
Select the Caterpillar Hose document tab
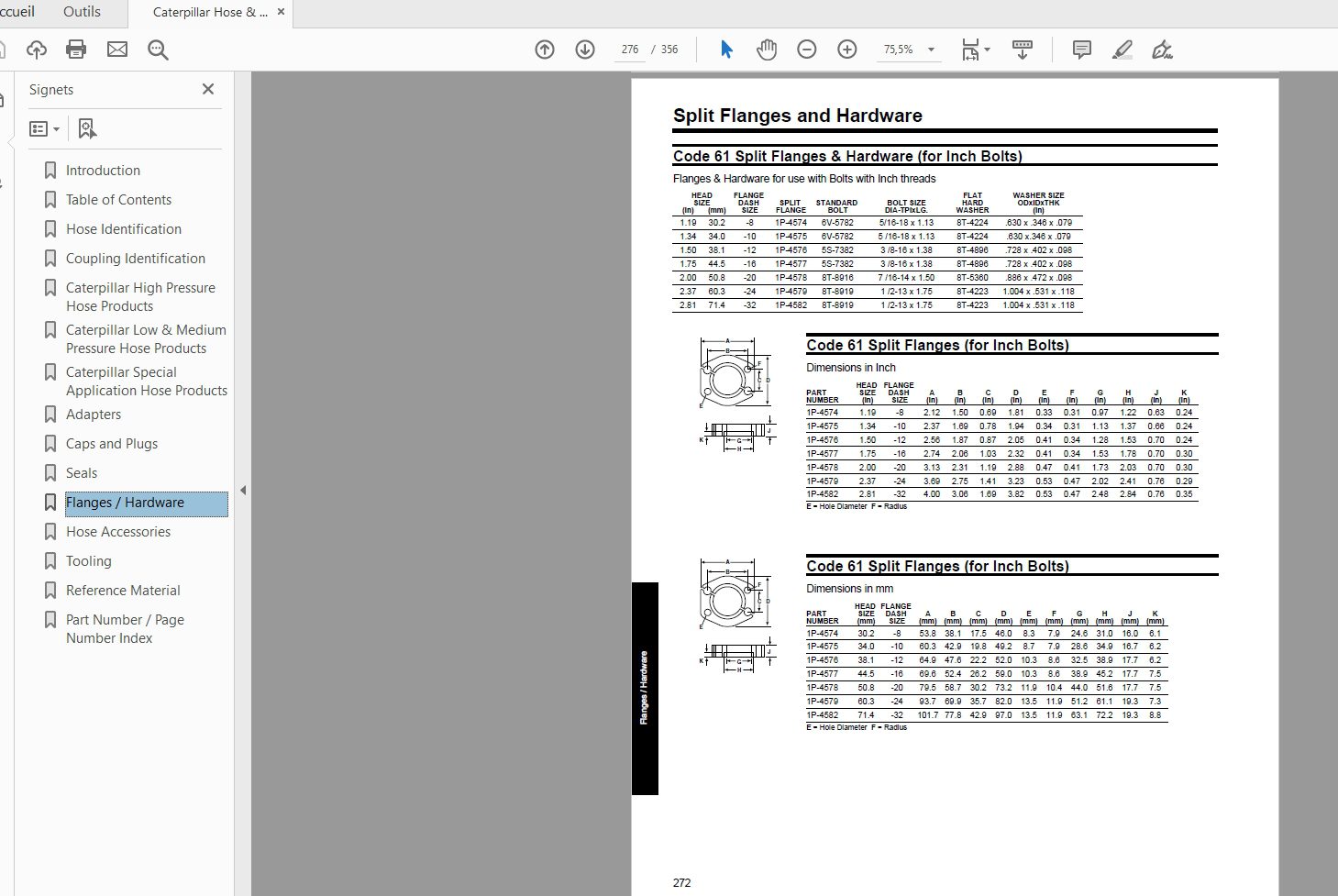(210, 13)
